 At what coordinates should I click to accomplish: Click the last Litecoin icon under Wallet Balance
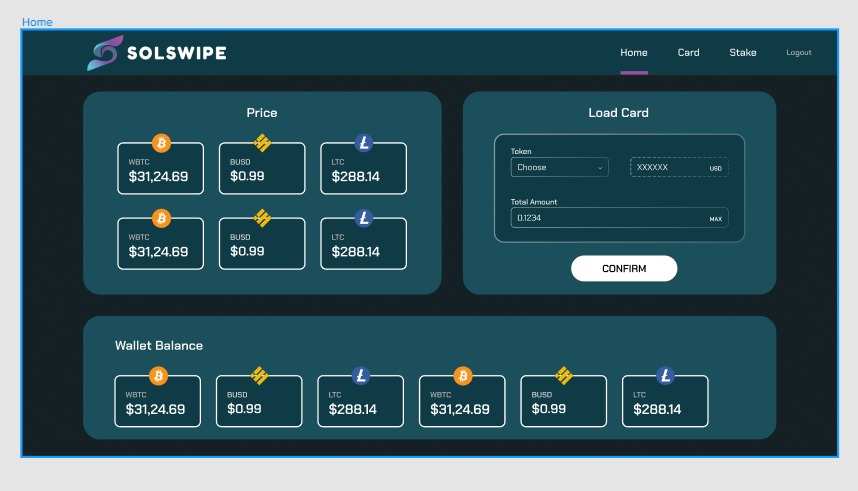[x=665, y=376]
